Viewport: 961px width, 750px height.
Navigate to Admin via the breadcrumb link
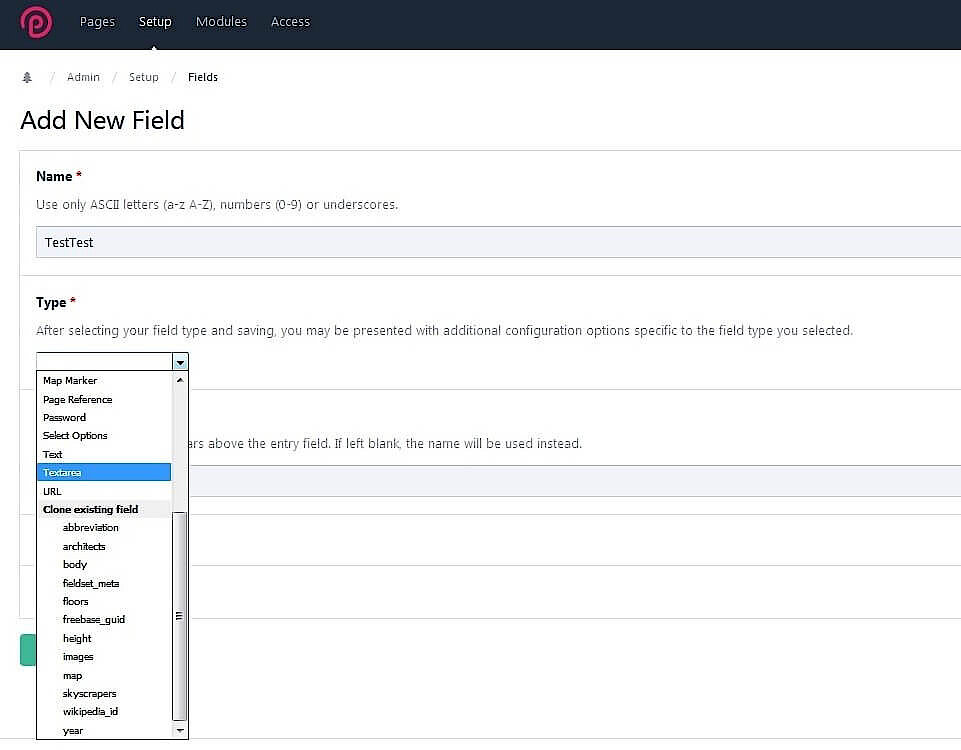83,77
